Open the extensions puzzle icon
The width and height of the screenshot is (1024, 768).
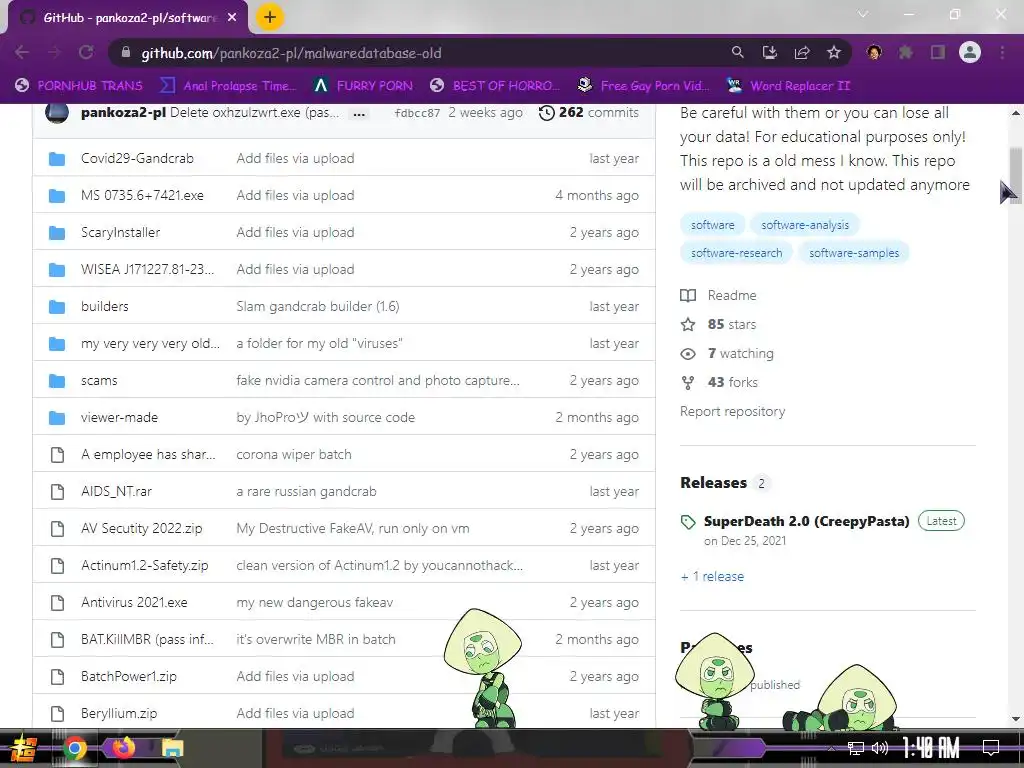906,53
